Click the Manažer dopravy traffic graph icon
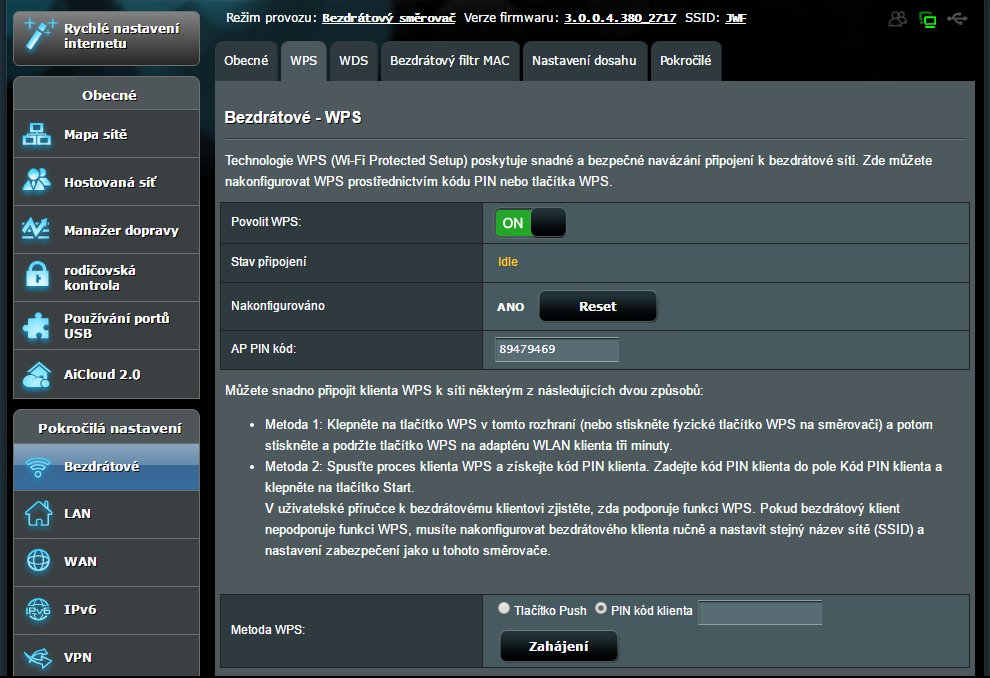Image resolution: width=990 pixels, height=678 pixels. click(36, 229)
